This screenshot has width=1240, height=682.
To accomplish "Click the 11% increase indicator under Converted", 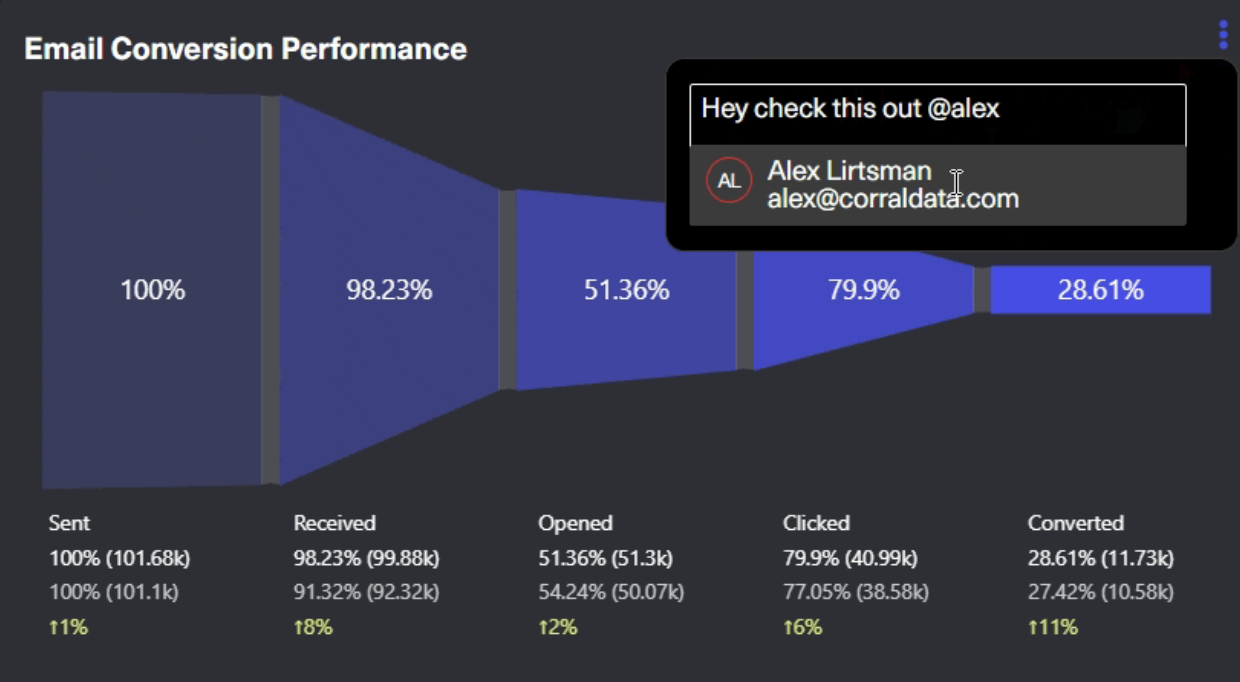I will point(1053,627).
